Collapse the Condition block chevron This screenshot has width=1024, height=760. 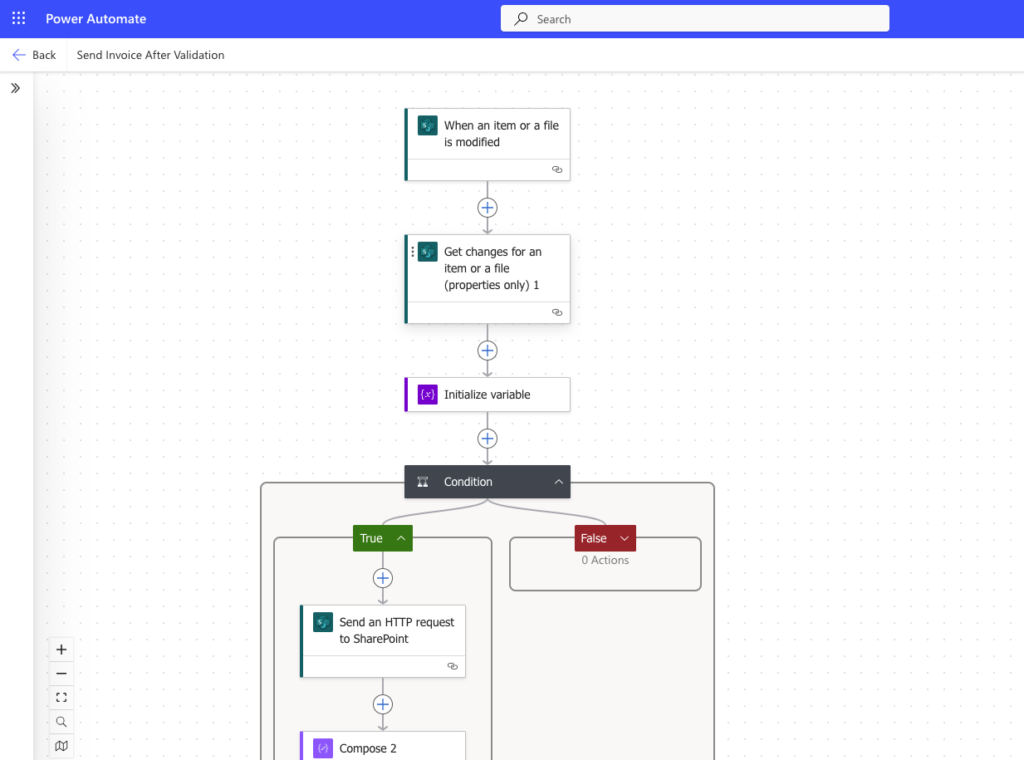click(558, 482)
